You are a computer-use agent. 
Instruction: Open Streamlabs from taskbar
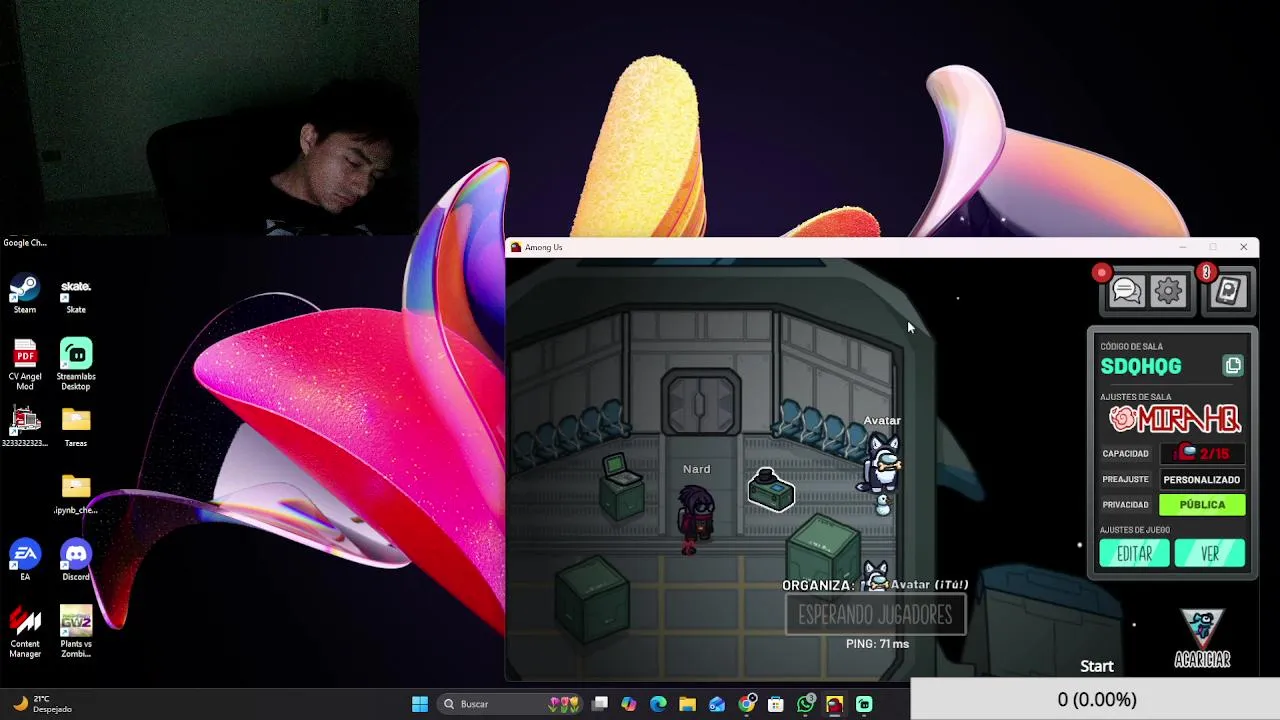tap(864, 704)
